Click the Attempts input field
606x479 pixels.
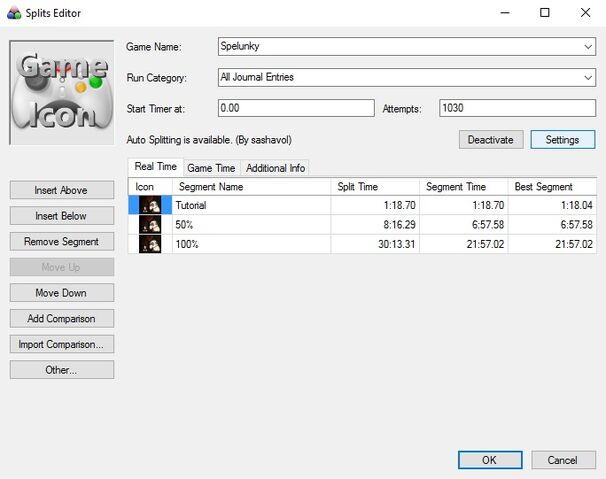pyautogui.click(x=517, y=108)
